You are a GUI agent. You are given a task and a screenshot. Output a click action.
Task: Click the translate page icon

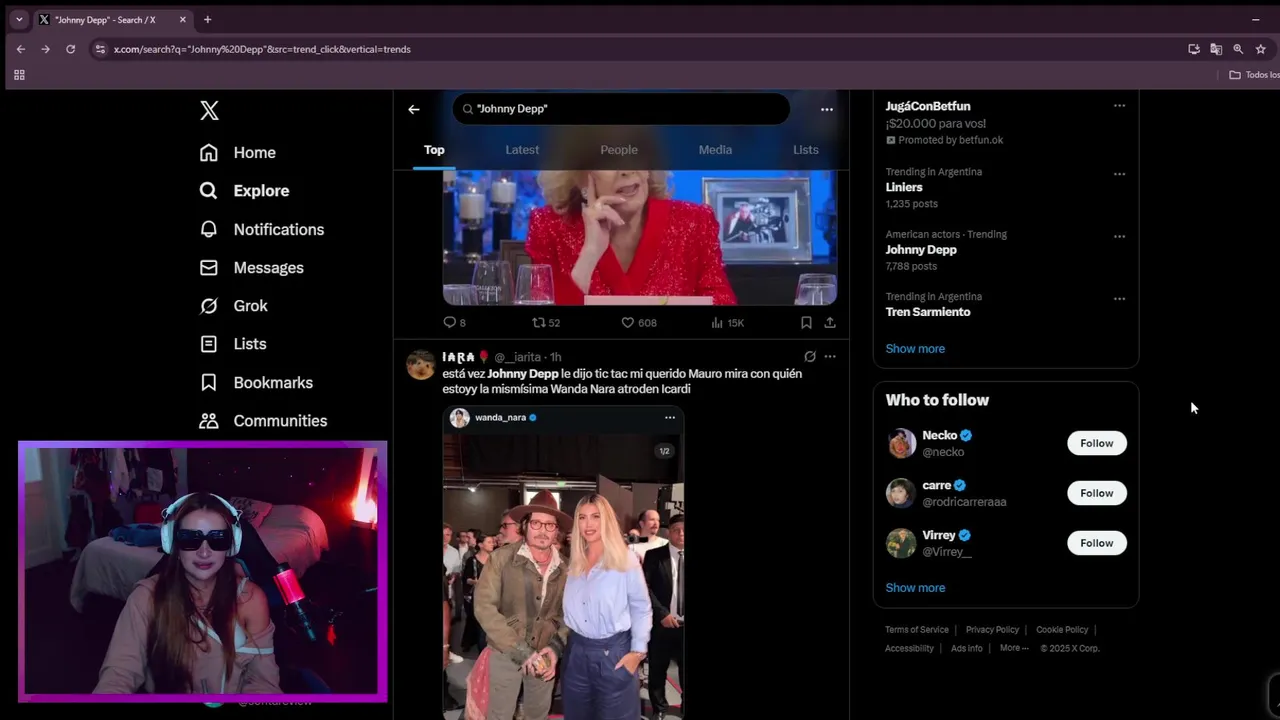point(1216,49)
